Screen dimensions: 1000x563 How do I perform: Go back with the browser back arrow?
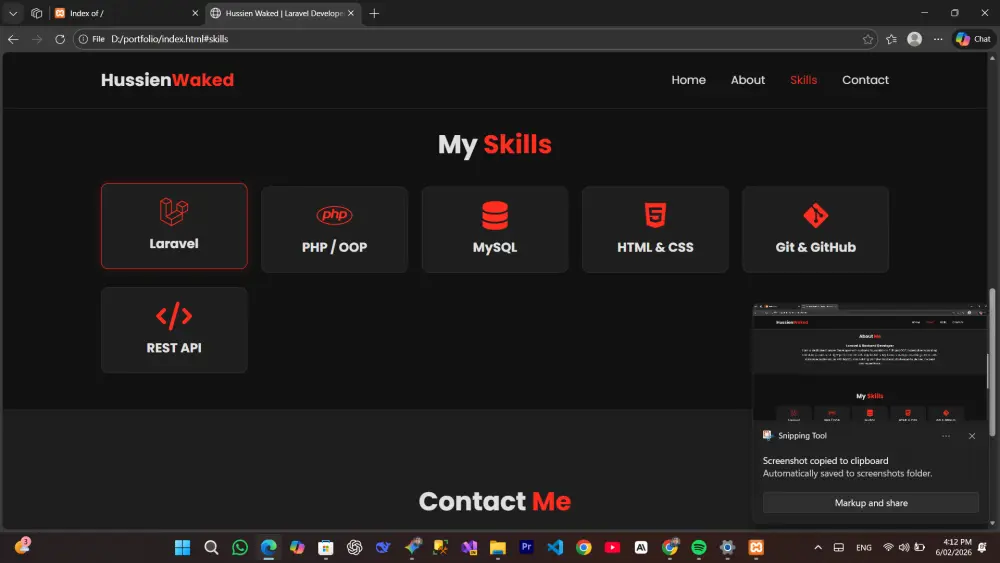click(x=13, y=39)
